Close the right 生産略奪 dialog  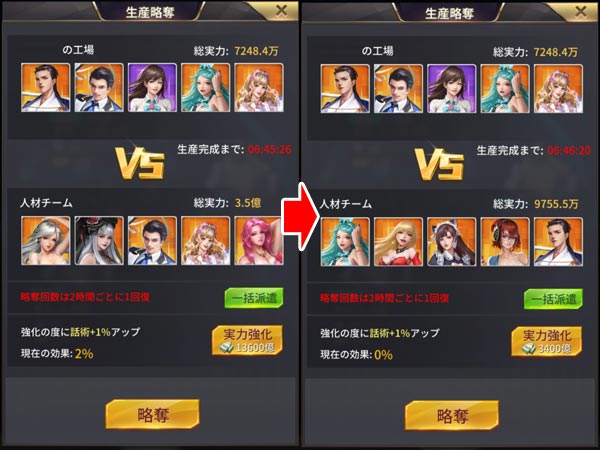click(x=581, y=11)
